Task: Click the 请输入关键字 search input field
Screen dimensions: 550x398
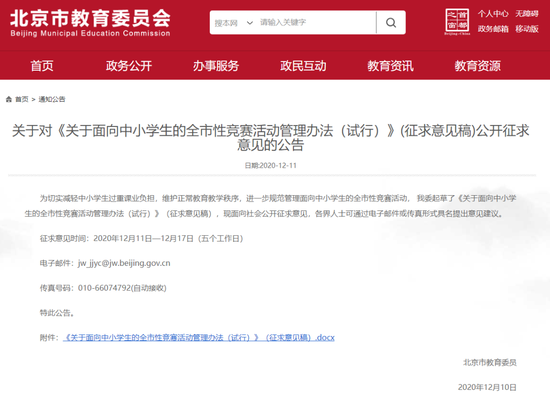Action: 316,22
